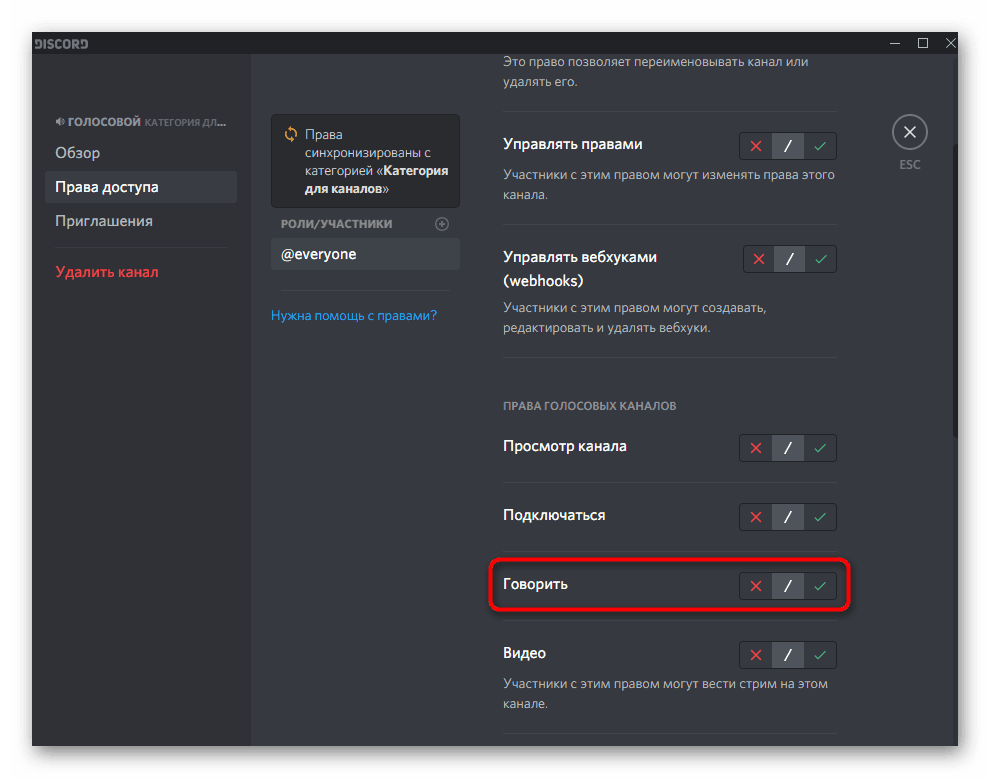Add a role or member with plus icon

pyautogui.click(x=442, y=224)
